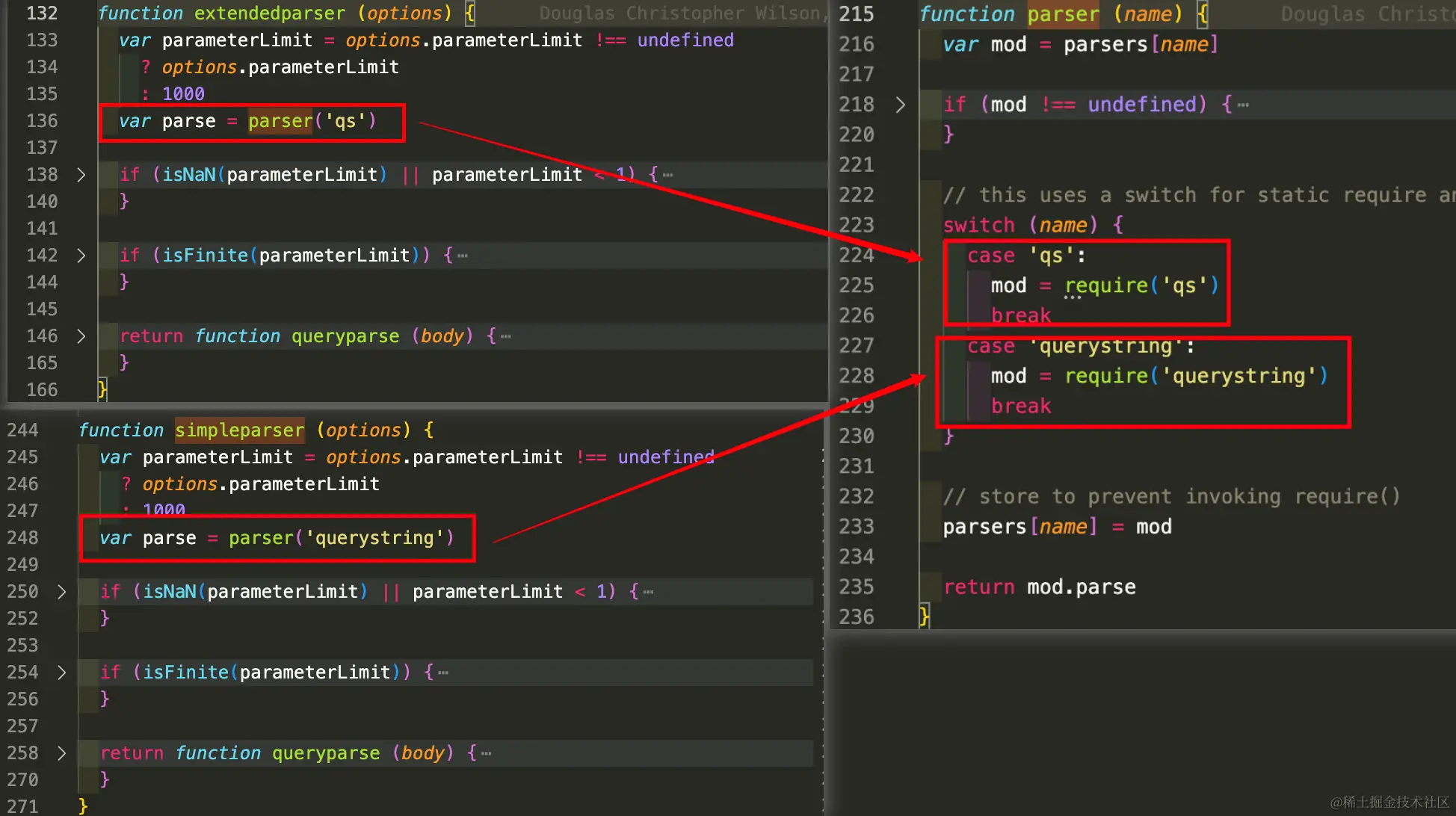Click ellipsis fold marker on line 218
This screenshot has height=816, width=1456.
pyautogui.click(x=1243, y=105)
